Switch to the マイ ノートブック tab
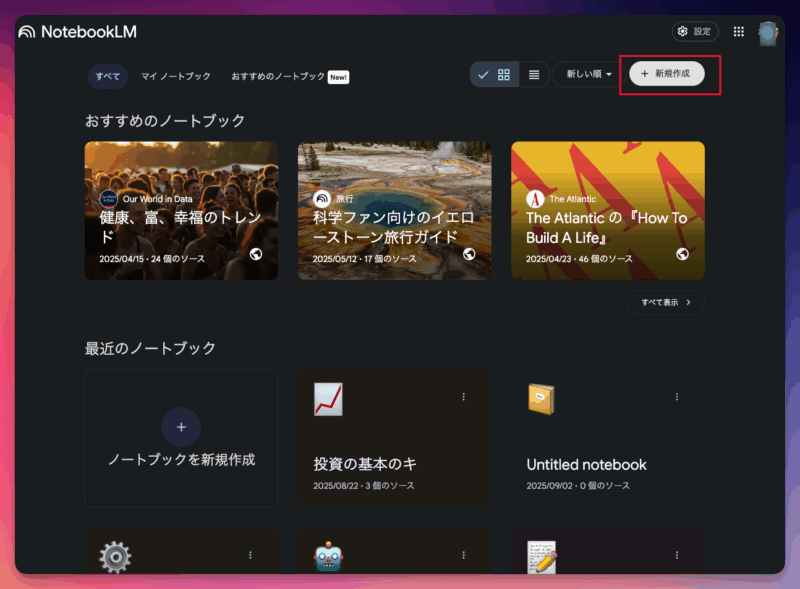 176,77
